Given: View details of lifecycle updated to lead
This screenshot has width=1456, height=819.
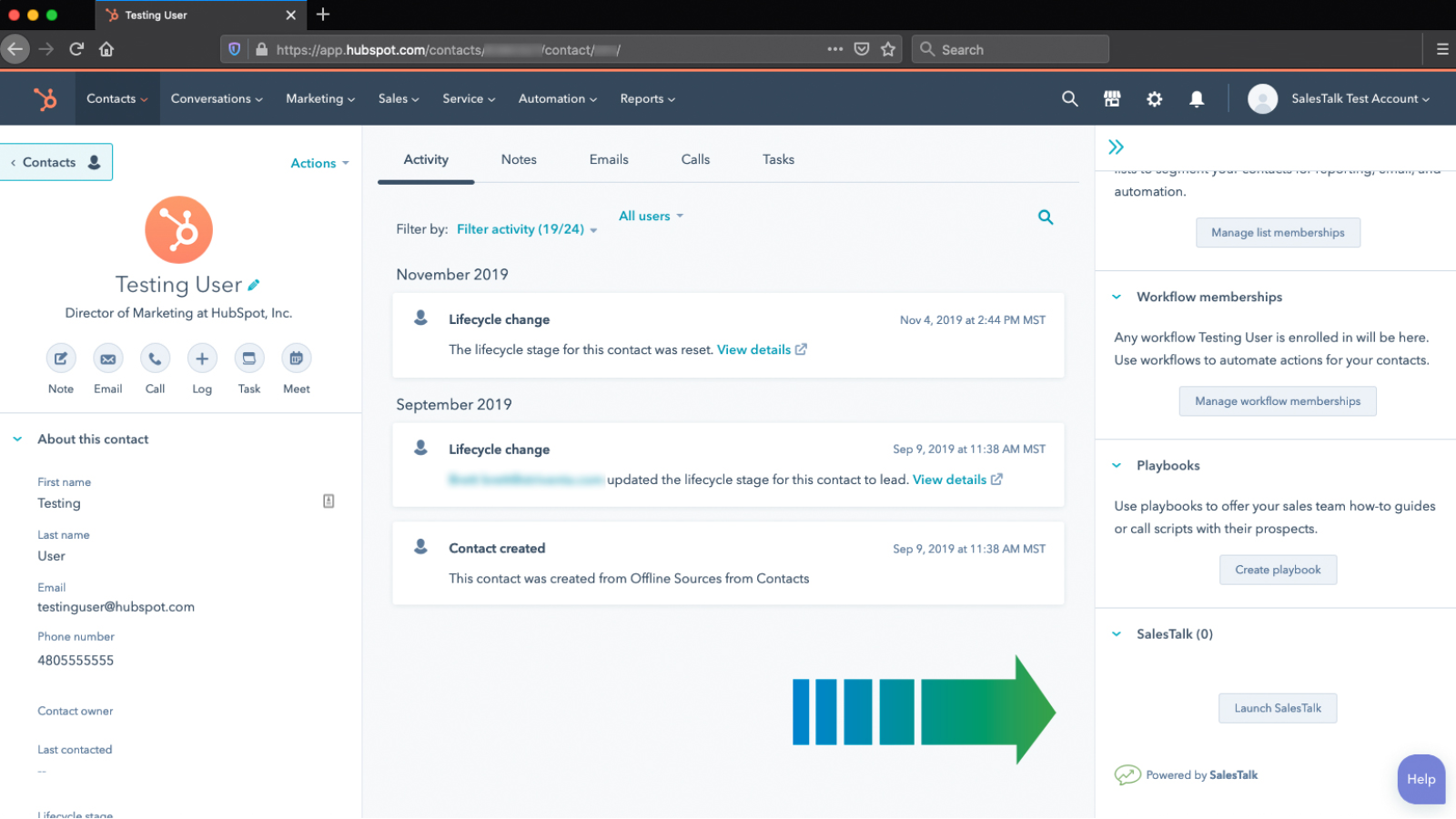Looking at the screenshot, I should coord(957,480).
